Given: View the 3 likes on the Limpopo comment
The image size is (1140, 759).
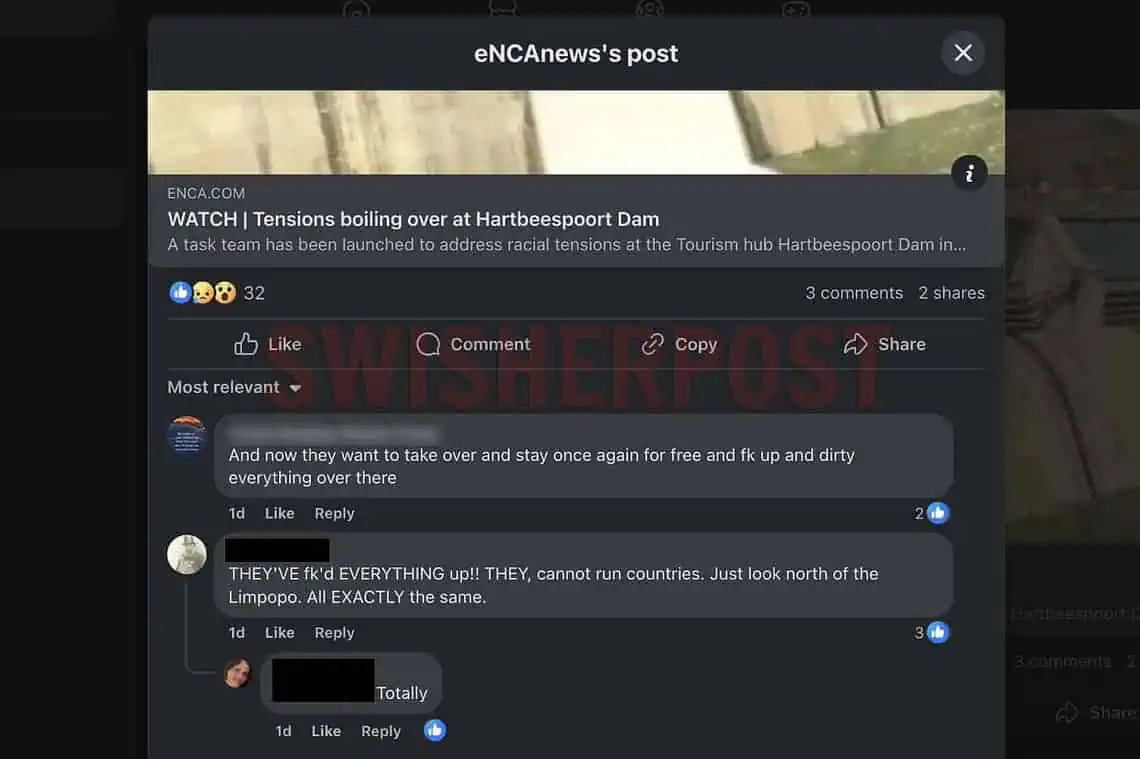Looking at the screenshot, I should click(931, 632).
